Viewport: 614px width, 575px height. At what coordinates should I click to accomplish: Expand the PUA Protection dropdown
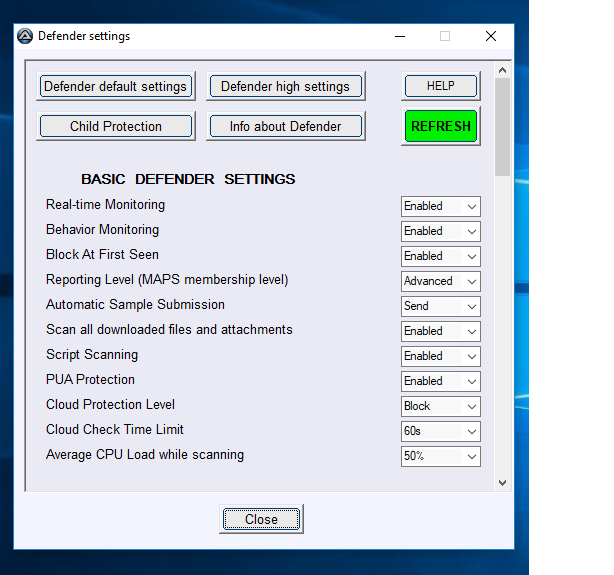click(440, 381)
